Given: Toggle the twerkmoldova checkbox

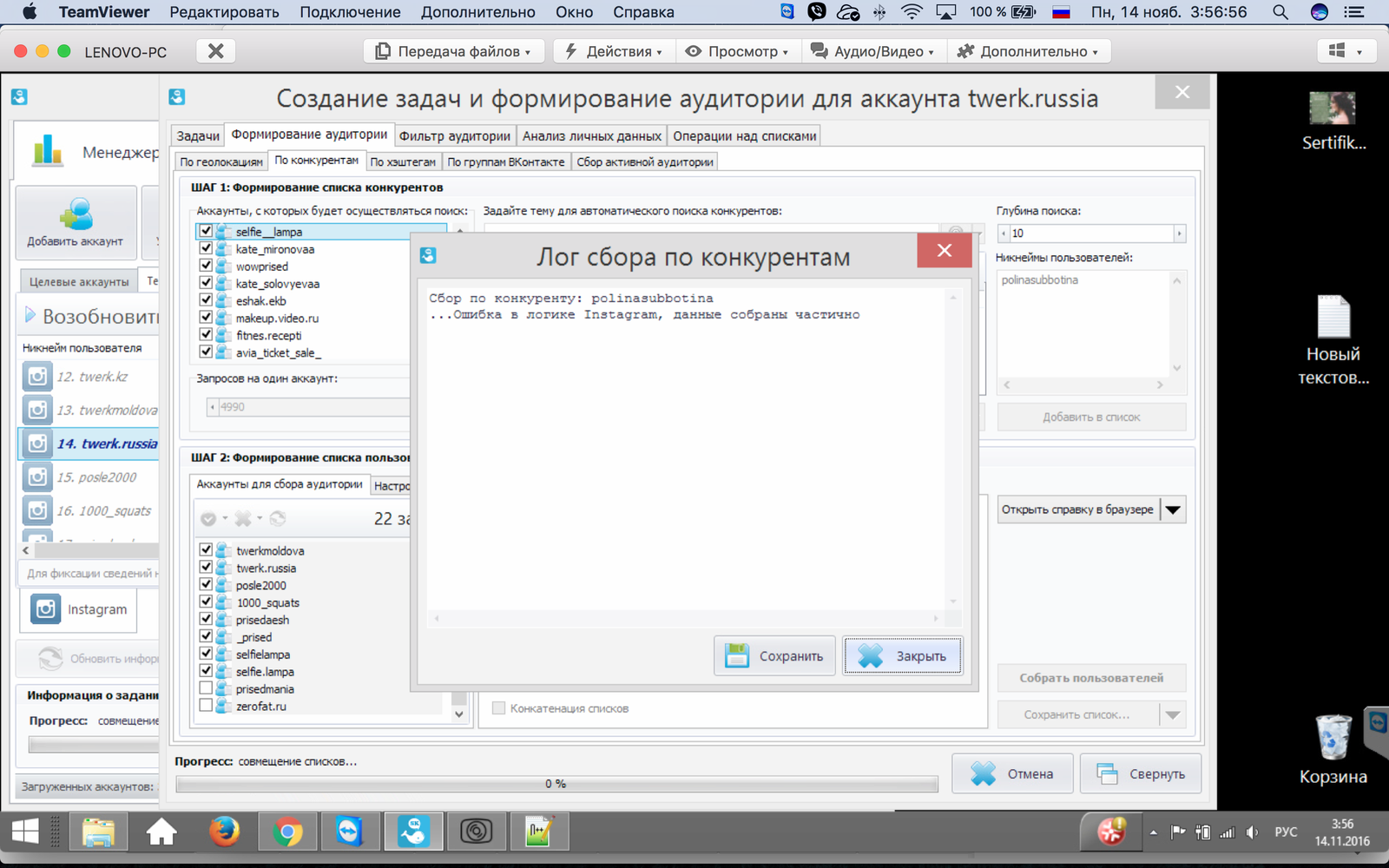Looking at the screenshot, I should (x=206, y=550).
